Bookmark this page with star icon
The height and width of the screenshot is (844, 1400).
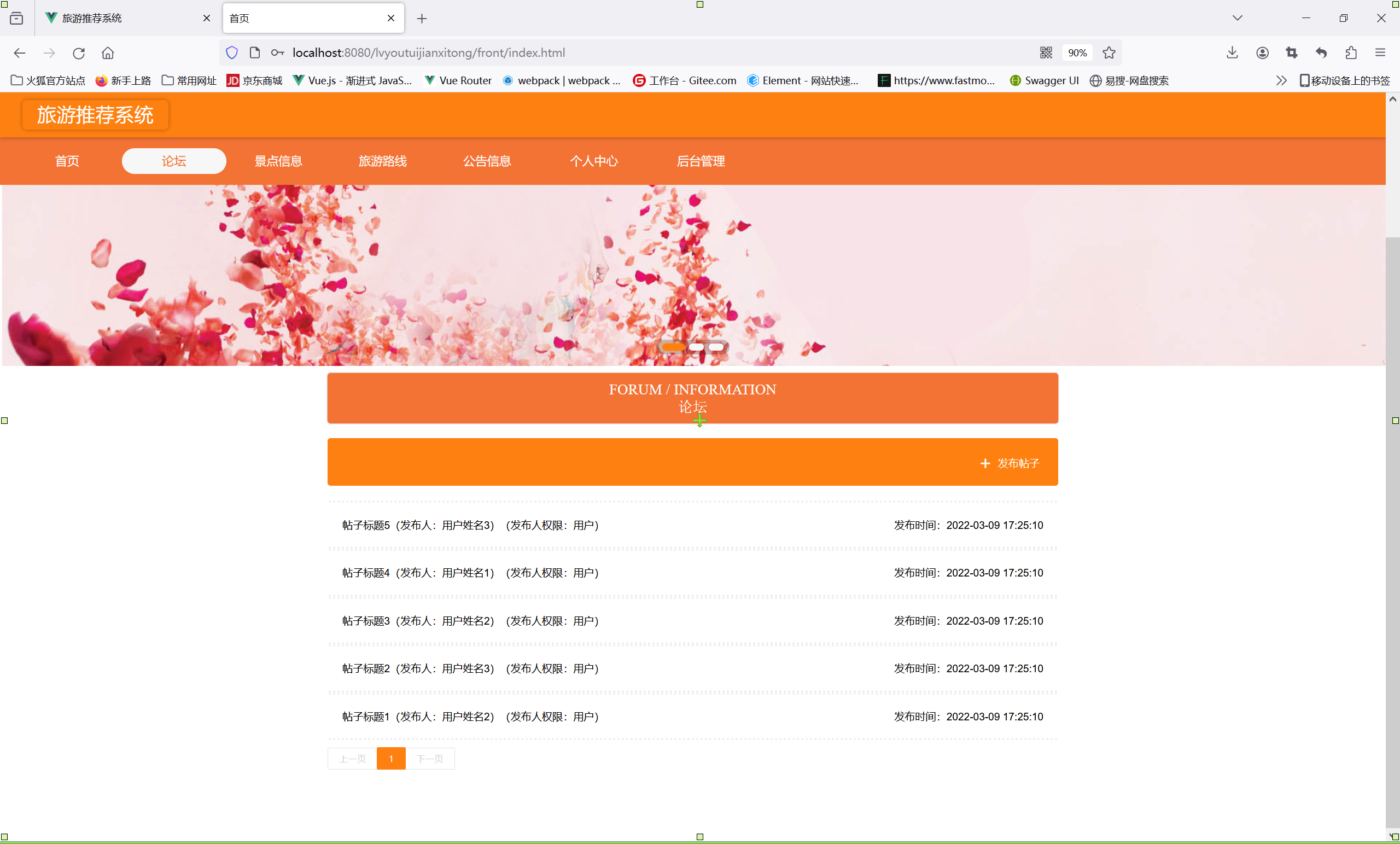(x=1109, y=53)
